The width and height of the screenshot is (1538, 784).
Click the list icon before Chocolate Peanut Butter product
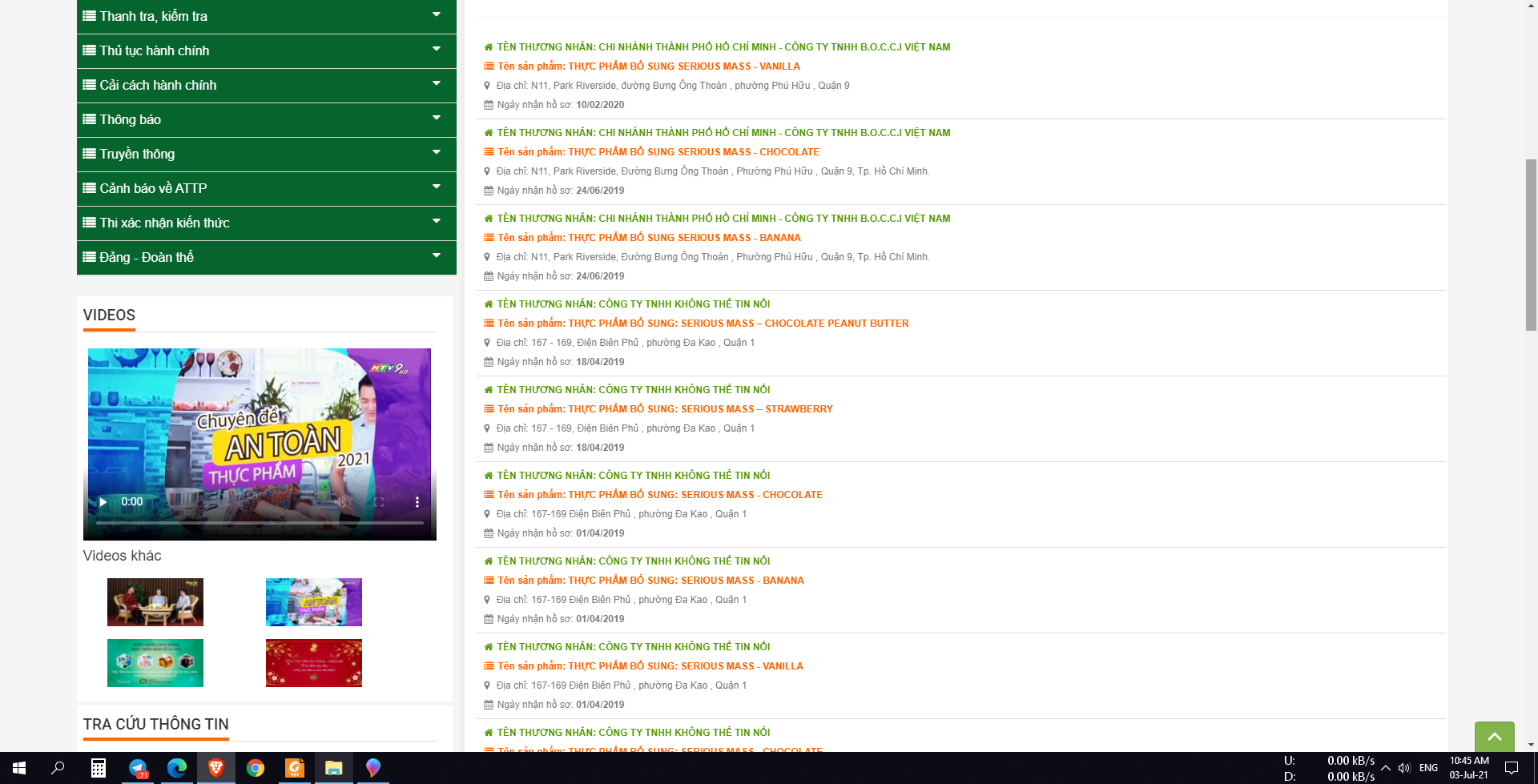click(489, 324)
